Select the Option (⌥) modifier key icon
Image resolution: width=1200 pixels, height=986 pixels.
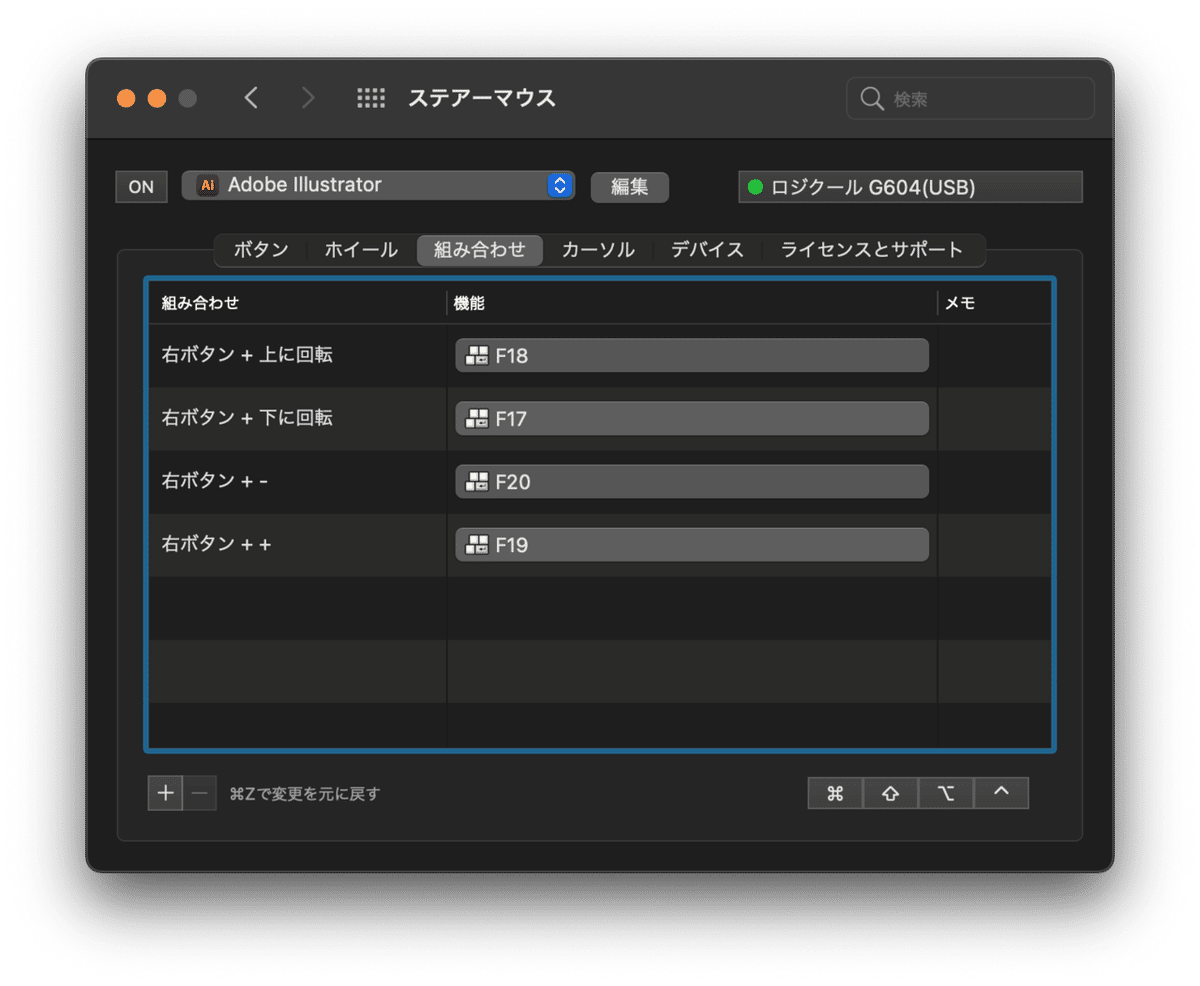945,792
